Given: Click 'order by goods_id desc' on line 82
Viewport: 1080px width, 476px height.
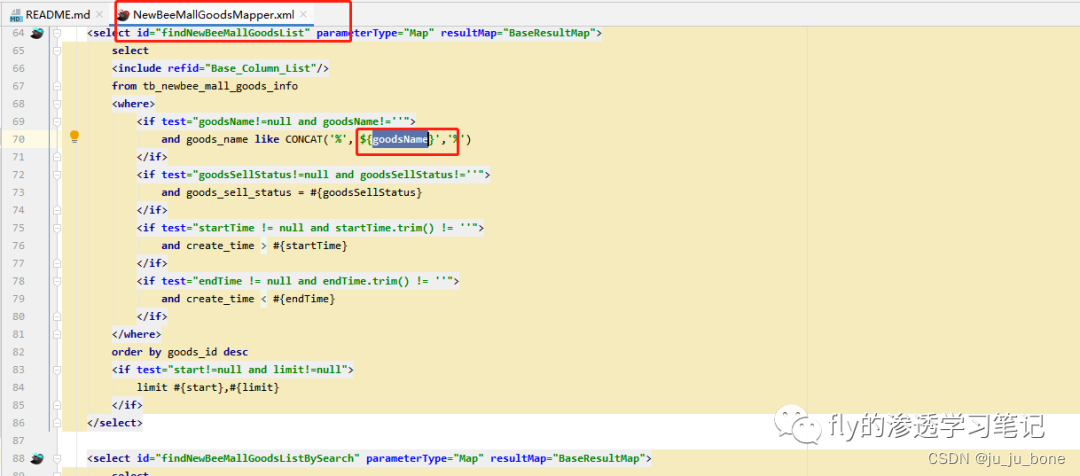Looking at the screenshot, I should [x=180, y=351].
